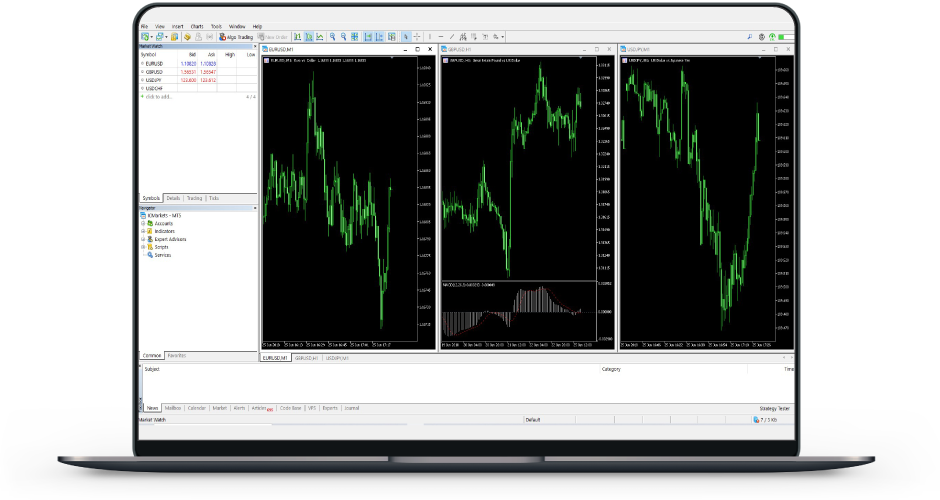Open the Journal tab in Toolbox
Viewport: 940px width, 500px height.
point(352,408)
